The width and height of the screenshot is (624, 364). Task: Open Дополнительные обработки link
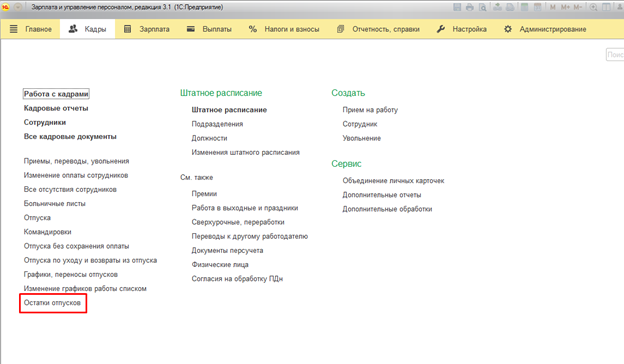[x=387, y=209]
